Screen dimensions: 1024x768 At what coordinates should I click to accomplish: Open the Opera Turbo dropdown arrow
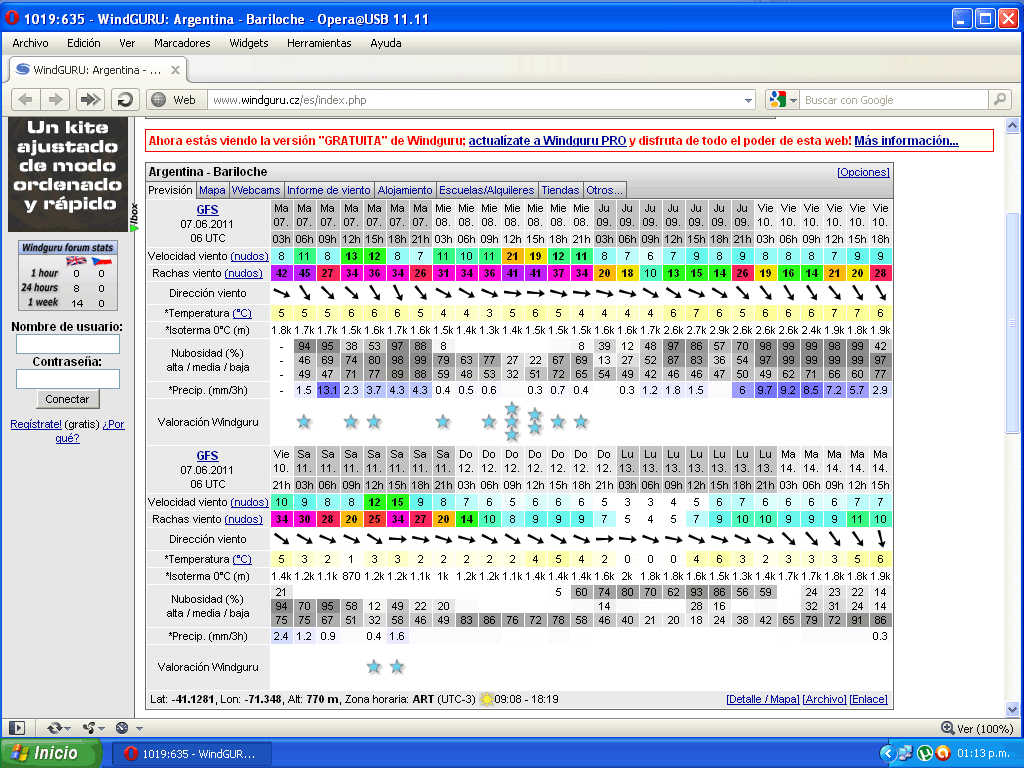[x=138, y=728]
